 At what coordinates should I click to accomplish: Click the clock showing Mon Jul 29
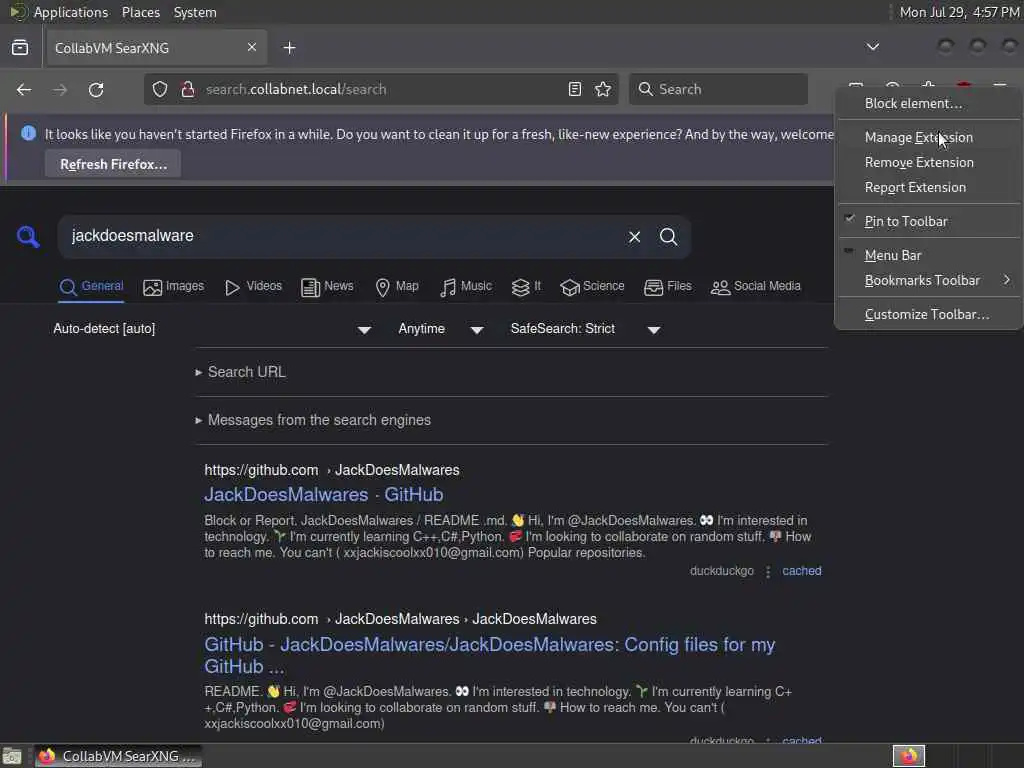click(x=959, y=12)
